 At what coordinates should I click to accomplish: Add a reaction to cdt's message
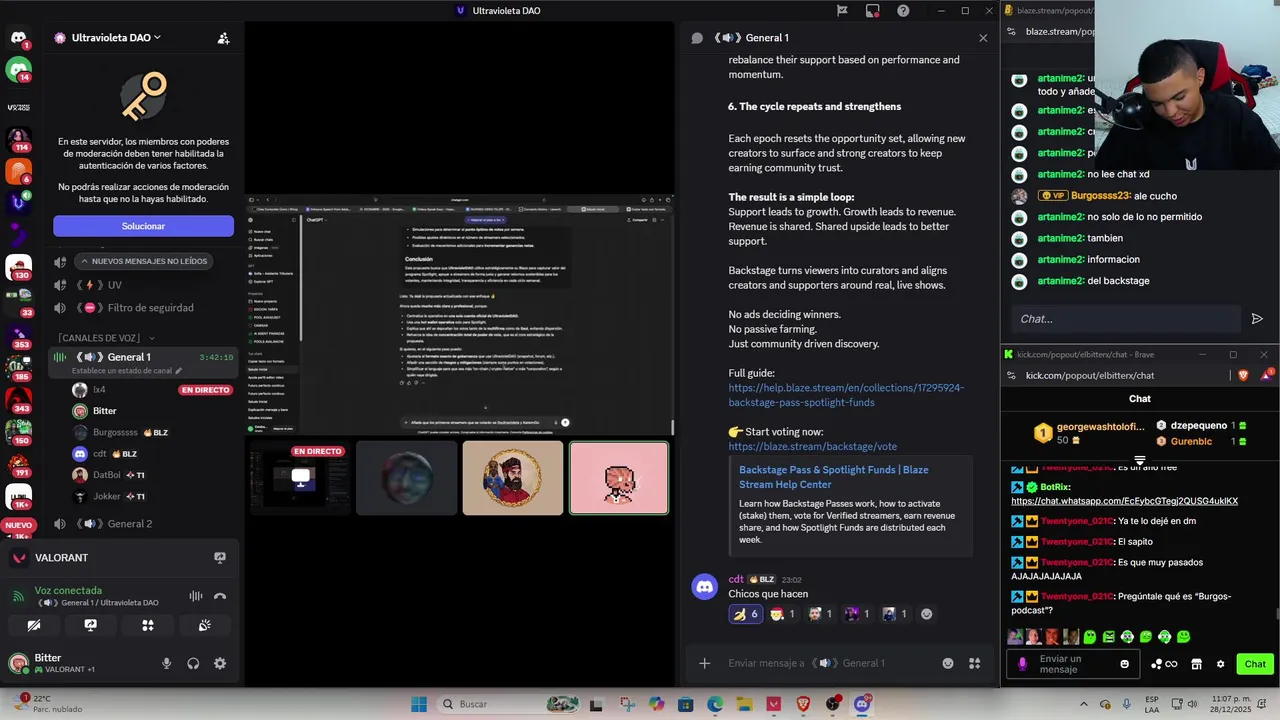(926, 614)
